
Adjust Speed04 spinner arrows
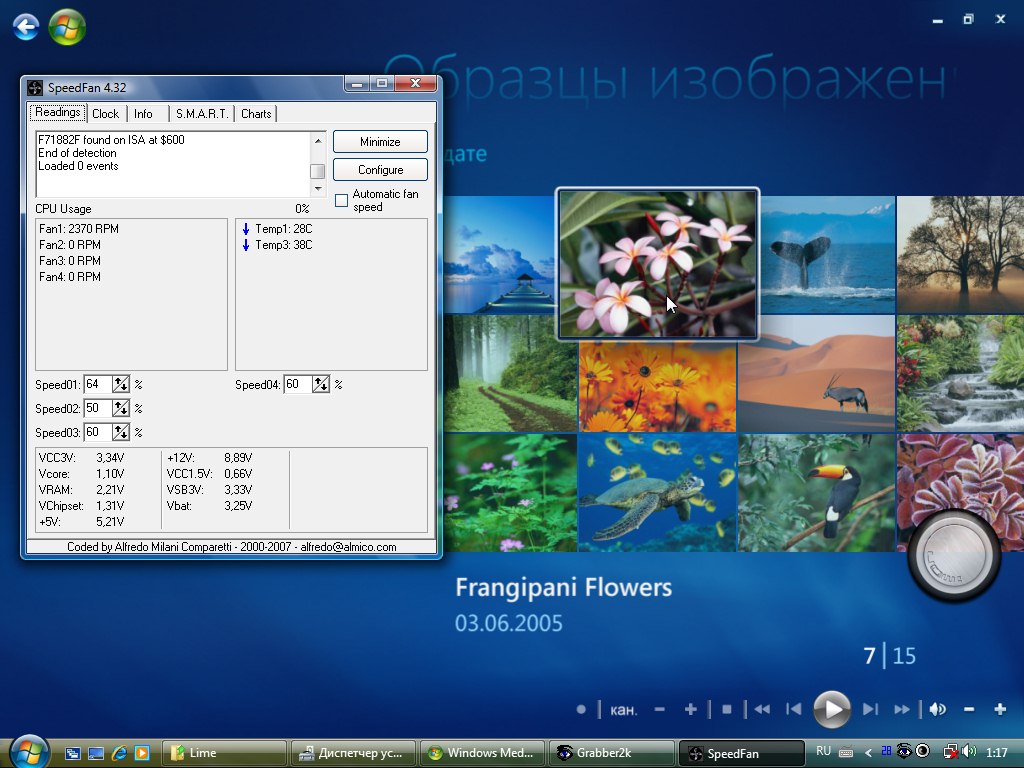(321, 385)
